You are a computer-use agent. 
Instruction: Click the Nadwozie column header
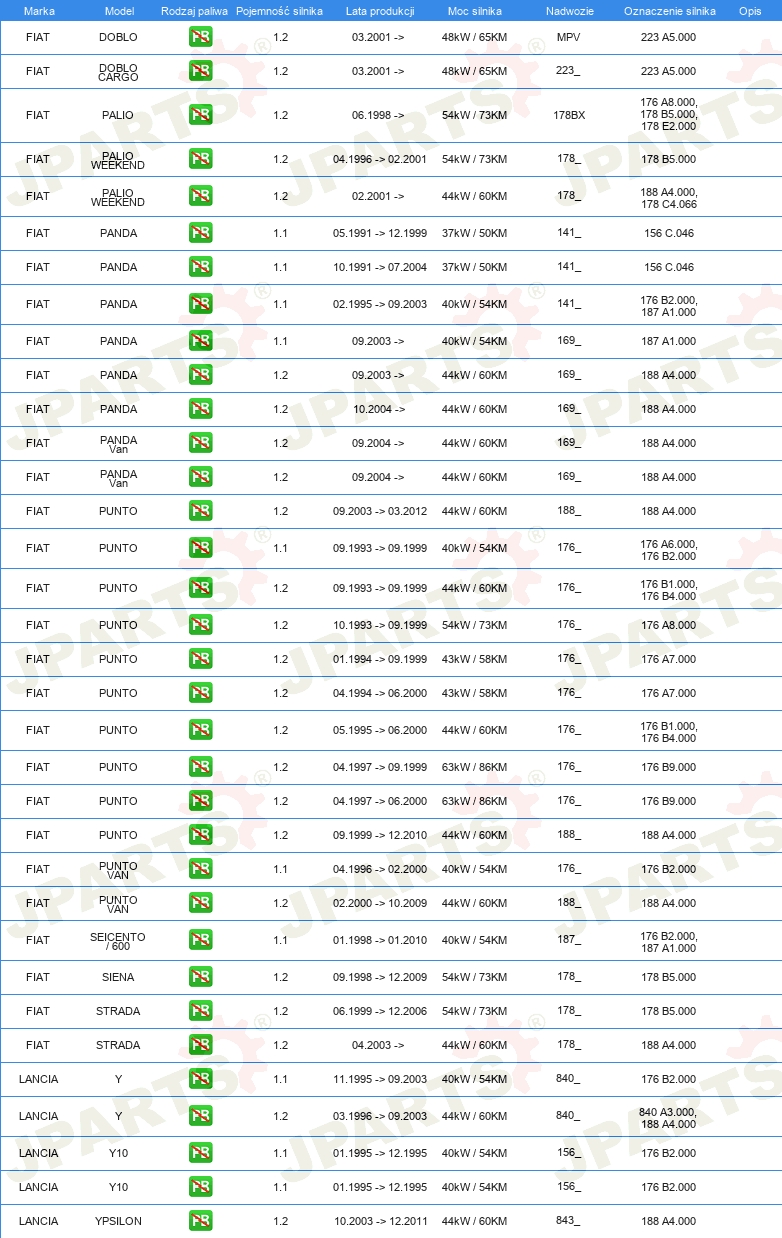(569, 11)
